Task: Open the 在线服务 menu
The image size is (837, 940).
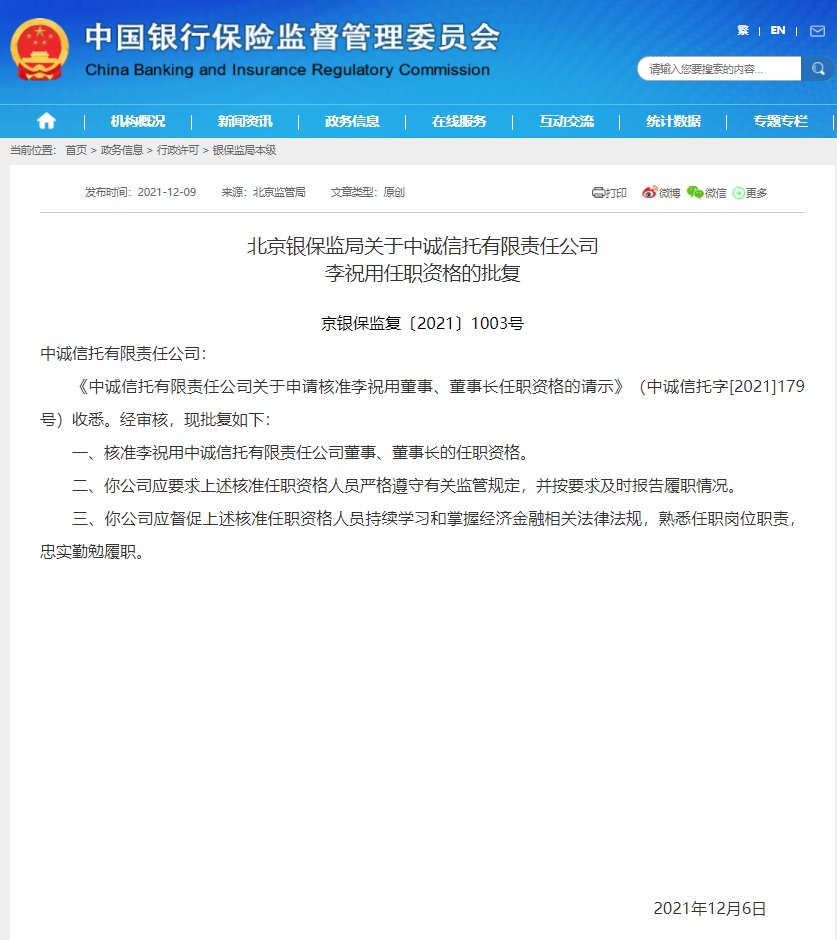Action: click(x=459, y=121)
